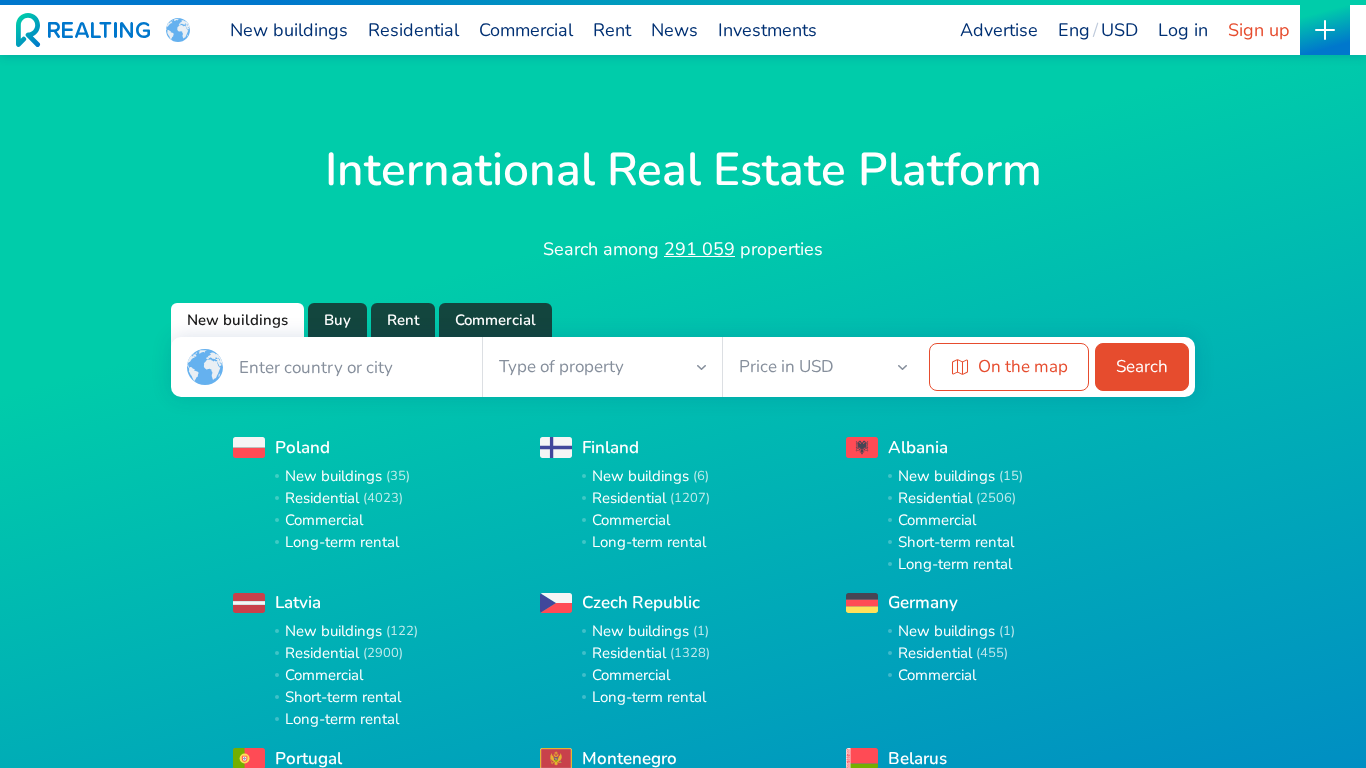Click the Poland flag icon
Image resolution: width=1366 pixels, height=768 pixels.
(x=249, y=447)
